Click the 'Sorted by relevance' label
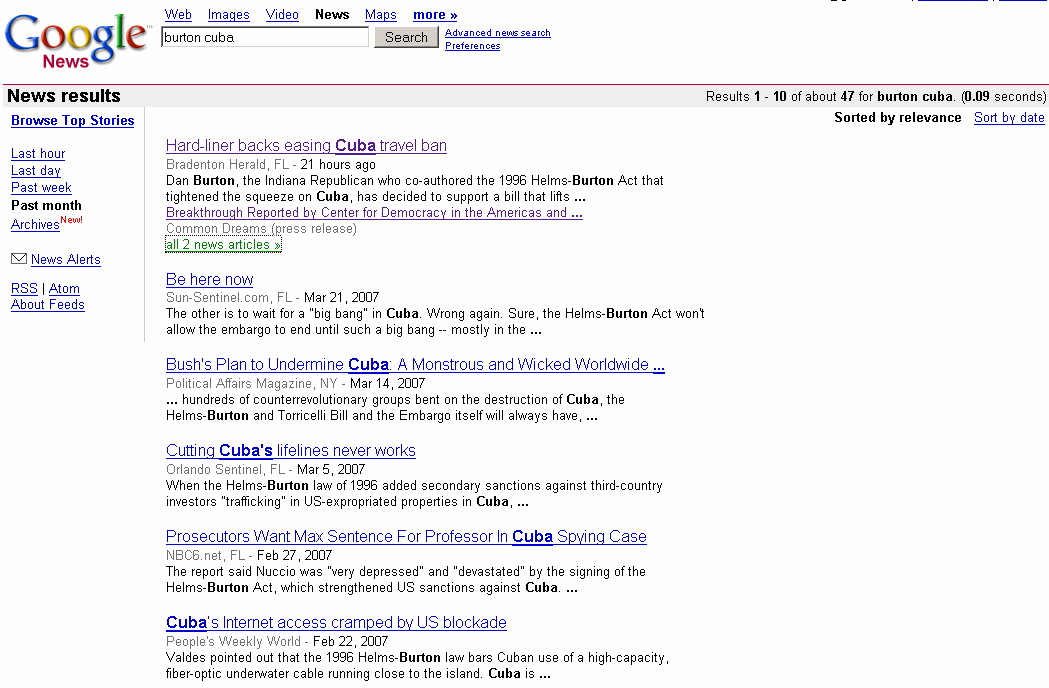 (897, 118)
